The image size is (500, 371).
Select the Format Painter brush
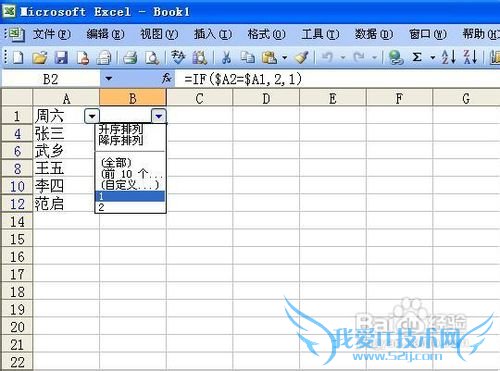point(302,57)
